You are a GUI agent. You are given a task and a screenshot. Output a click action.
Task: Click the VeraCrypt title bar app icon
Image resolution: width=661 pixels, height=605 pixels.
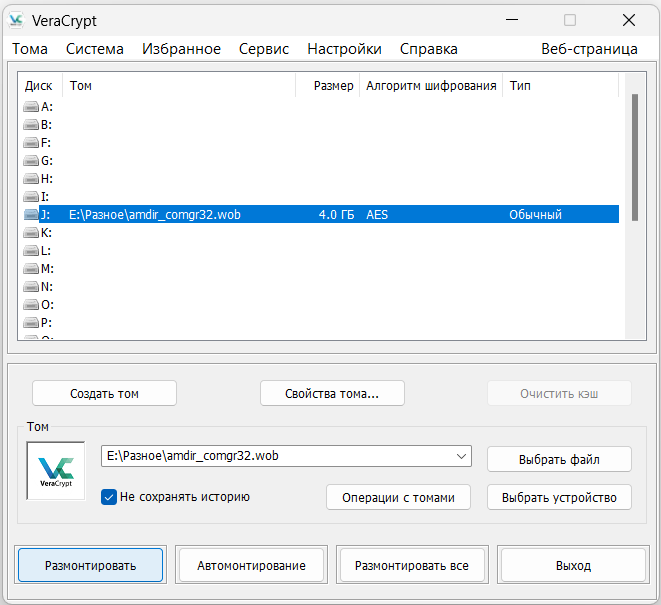pyautogui.click(x=16, y=20)
